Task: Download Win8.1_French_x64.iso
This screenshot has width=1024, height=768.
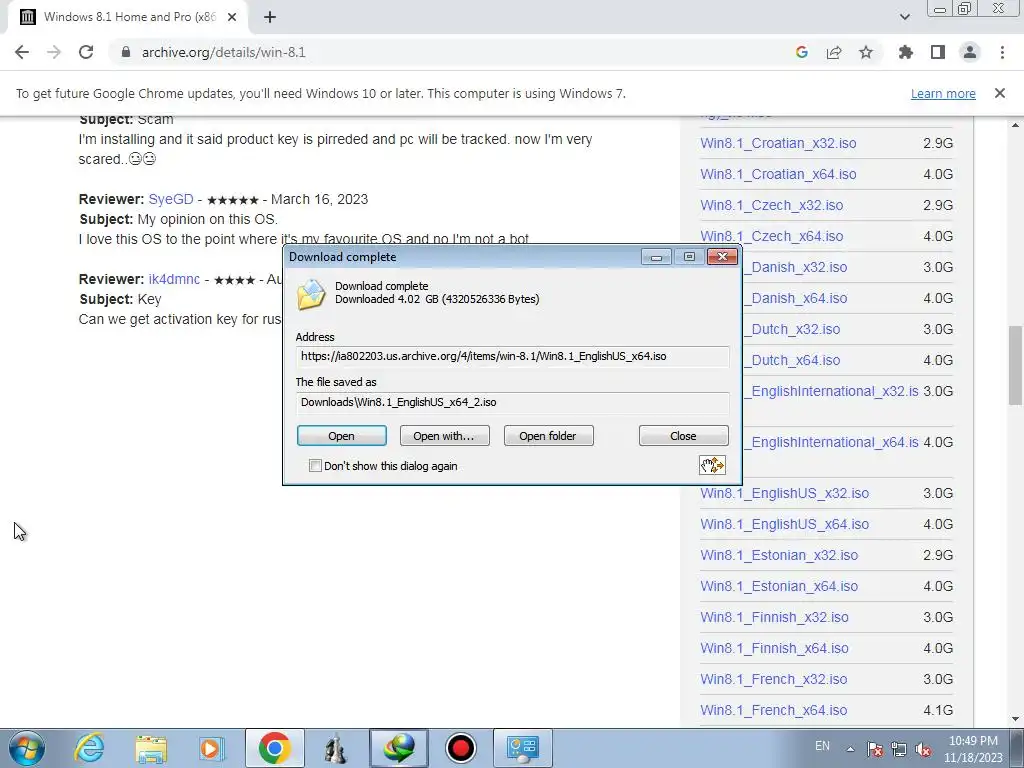Action: [x=774, y=711]
